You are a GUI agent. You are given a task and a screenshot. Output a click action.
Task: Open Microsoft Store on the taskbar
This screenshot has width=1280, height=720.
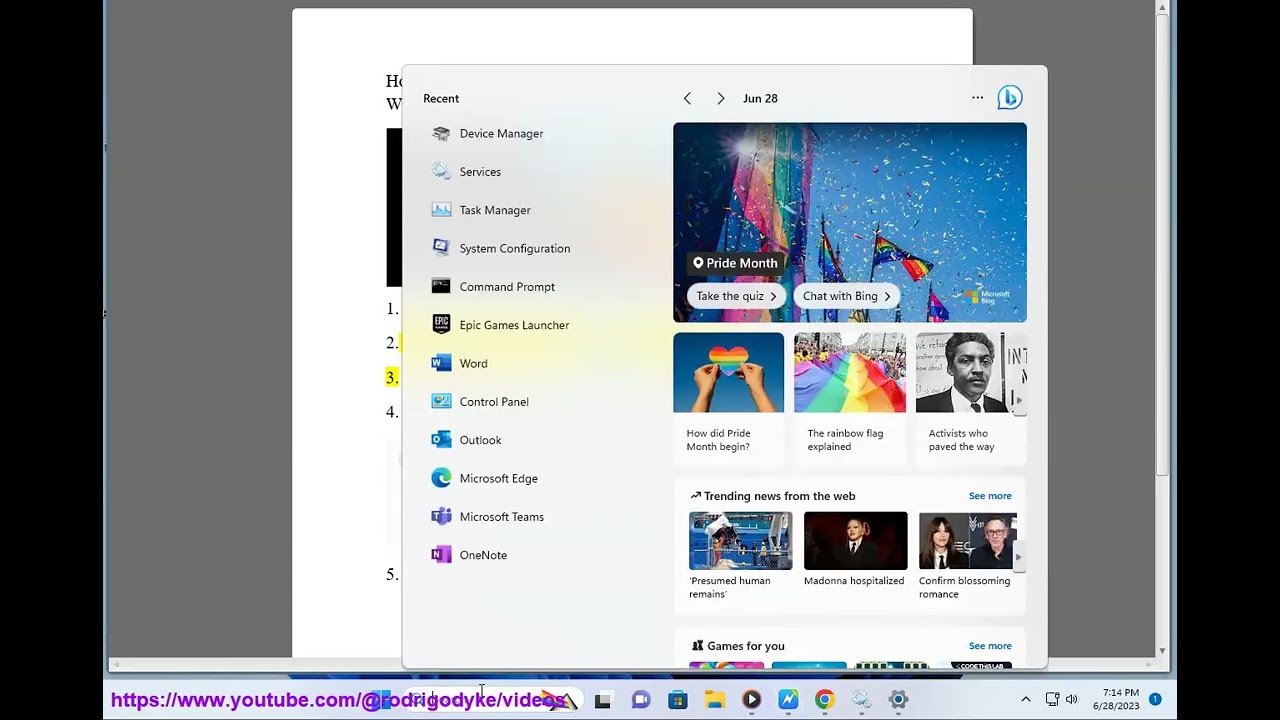[x=678, y=700]
